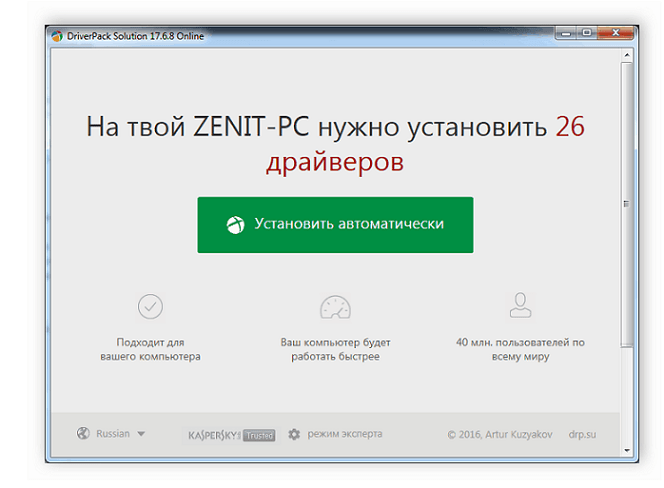The width and height of the screenshot is (664, 488).
Task: Click the scrollbar down arrow
Action: coord(627,451)
